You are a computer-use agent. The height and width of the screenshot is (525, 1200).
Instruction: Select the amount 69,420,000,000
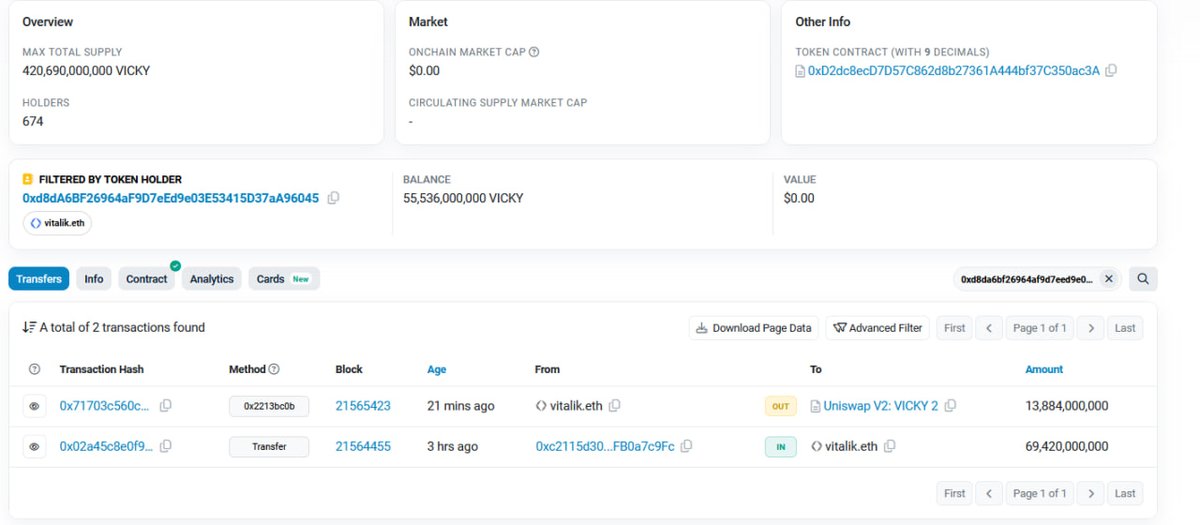[x=1067, y=446]
